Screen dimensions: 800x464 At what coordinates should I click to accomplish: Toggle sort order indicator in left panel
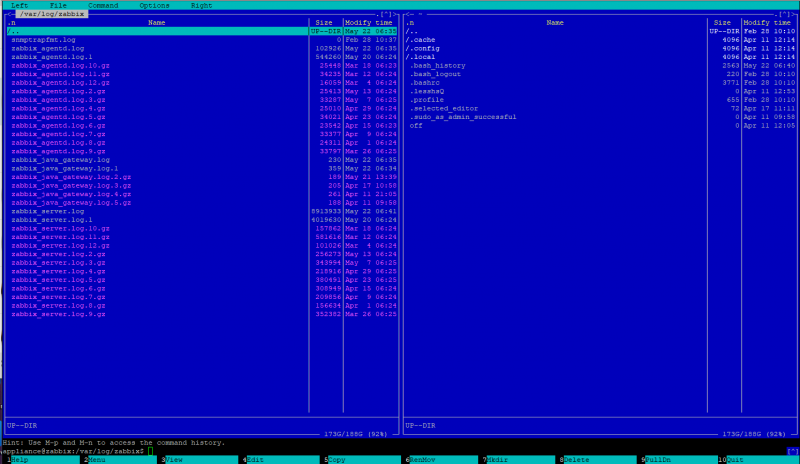(x=11, y=22)
